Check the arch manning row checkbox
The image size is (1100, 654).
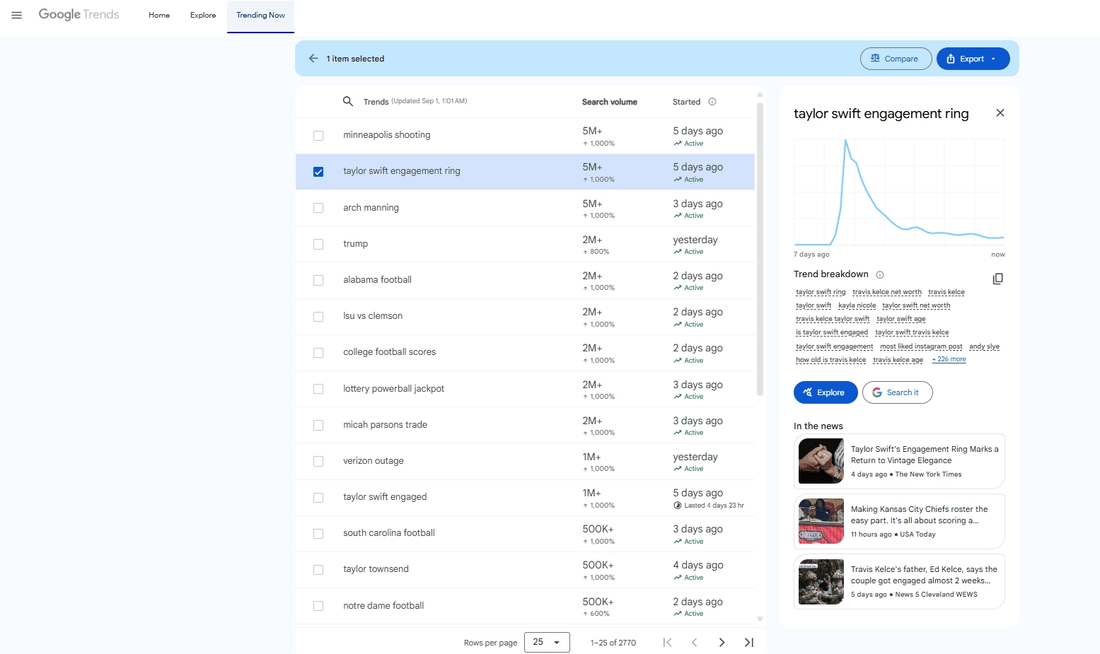318,208
